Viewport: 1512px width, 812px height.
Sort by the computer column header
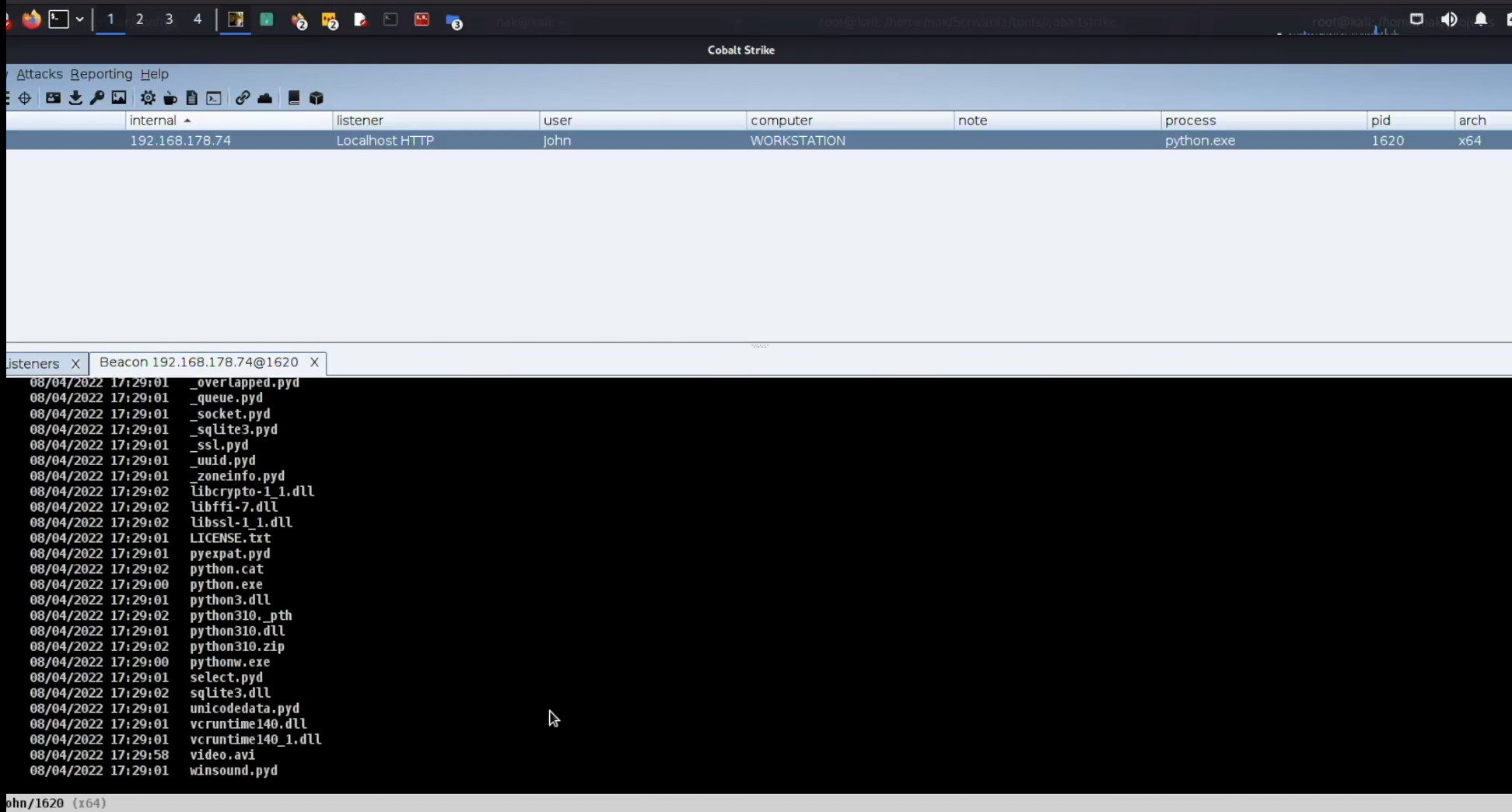[850, 121]
